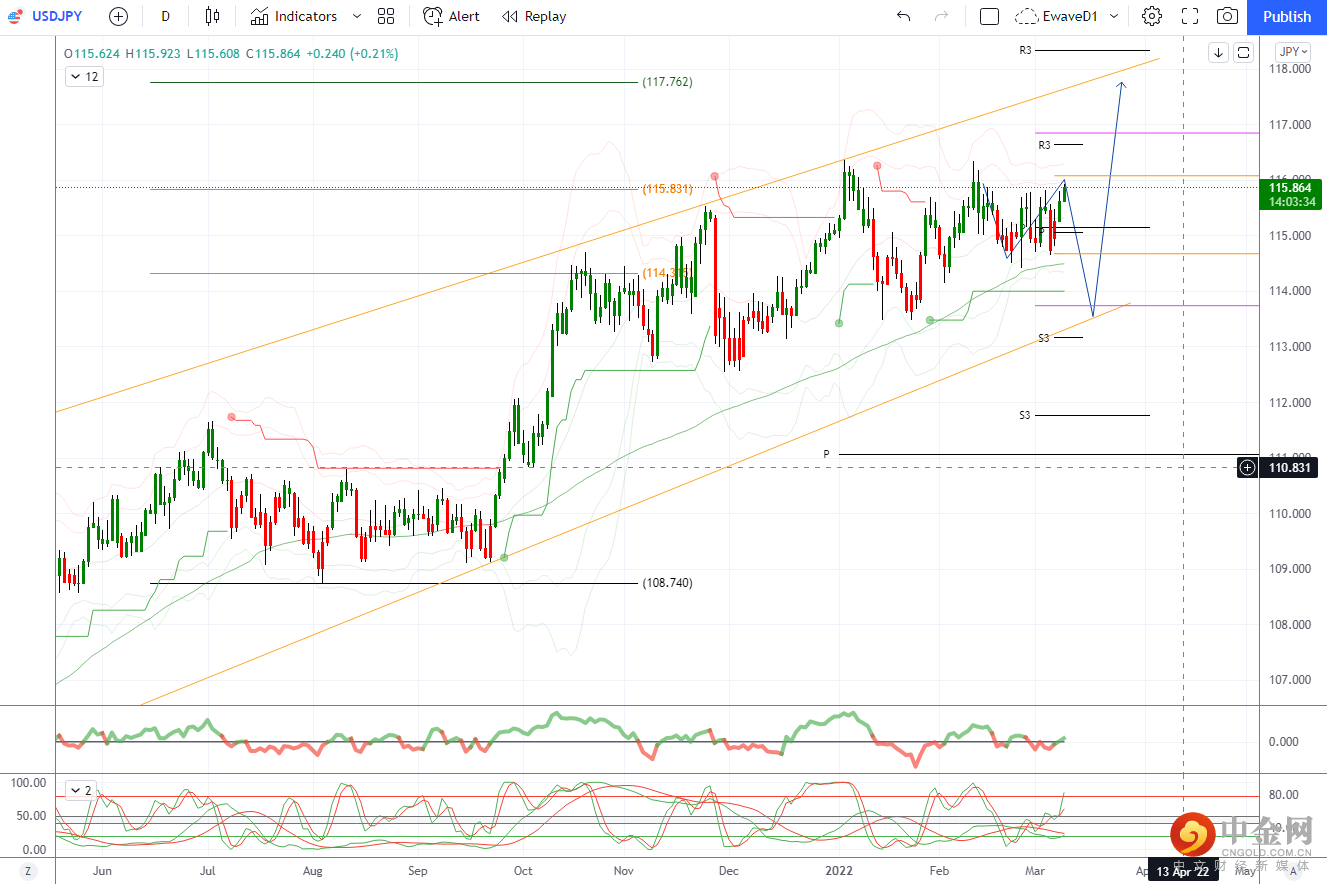
Task: Open the Indicators favorites dropdown arrow
Action: (357, 16)
